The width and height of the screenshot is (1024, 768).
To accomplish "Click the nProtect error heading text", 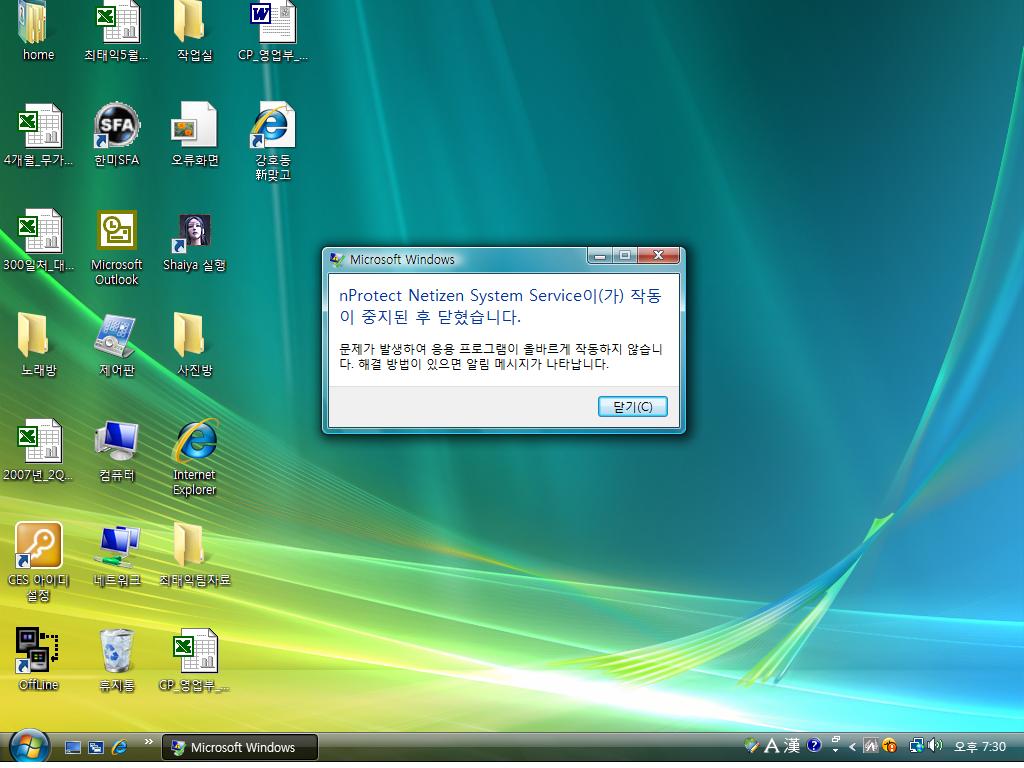I will (x=500, y=306).
